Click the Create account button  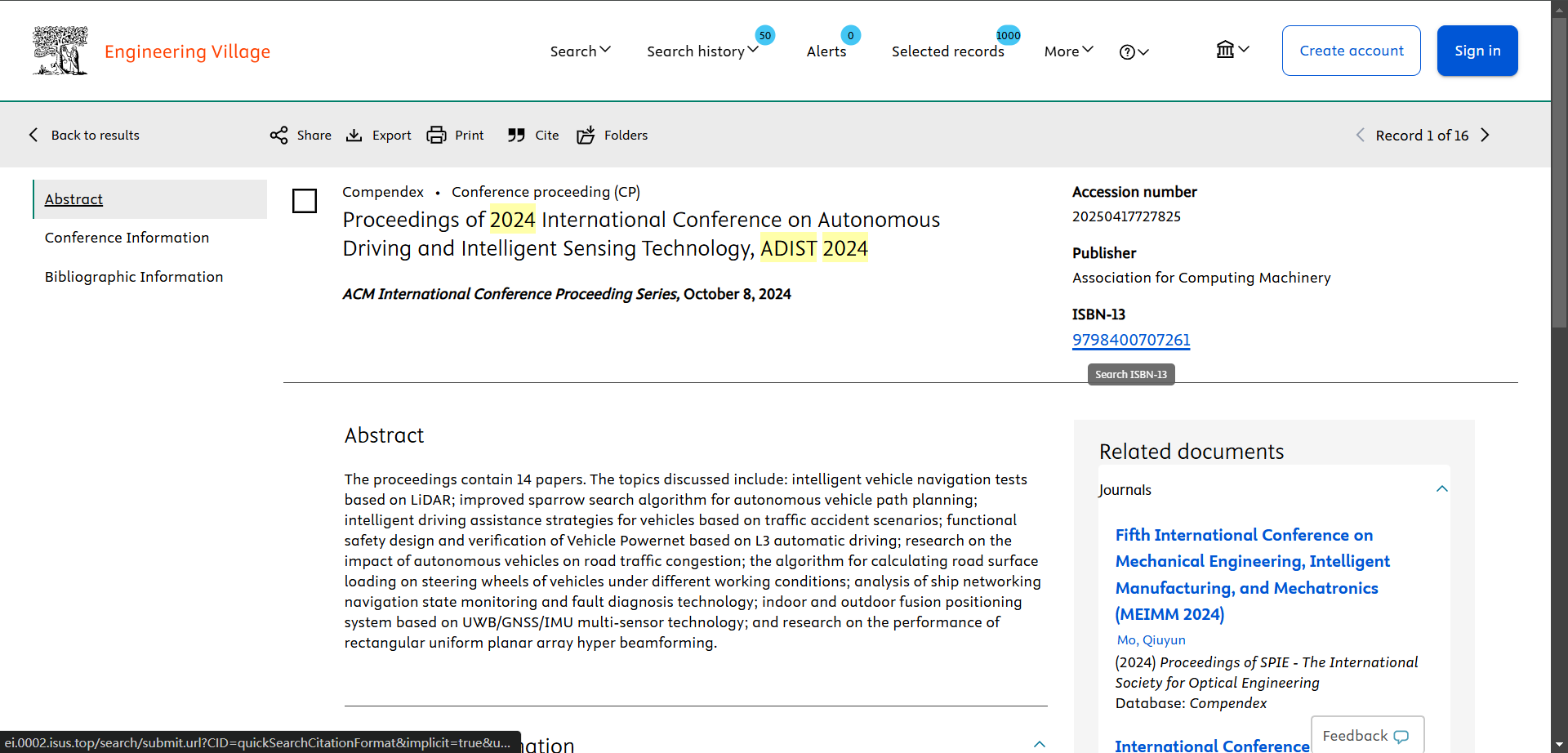pos(1352,51)
